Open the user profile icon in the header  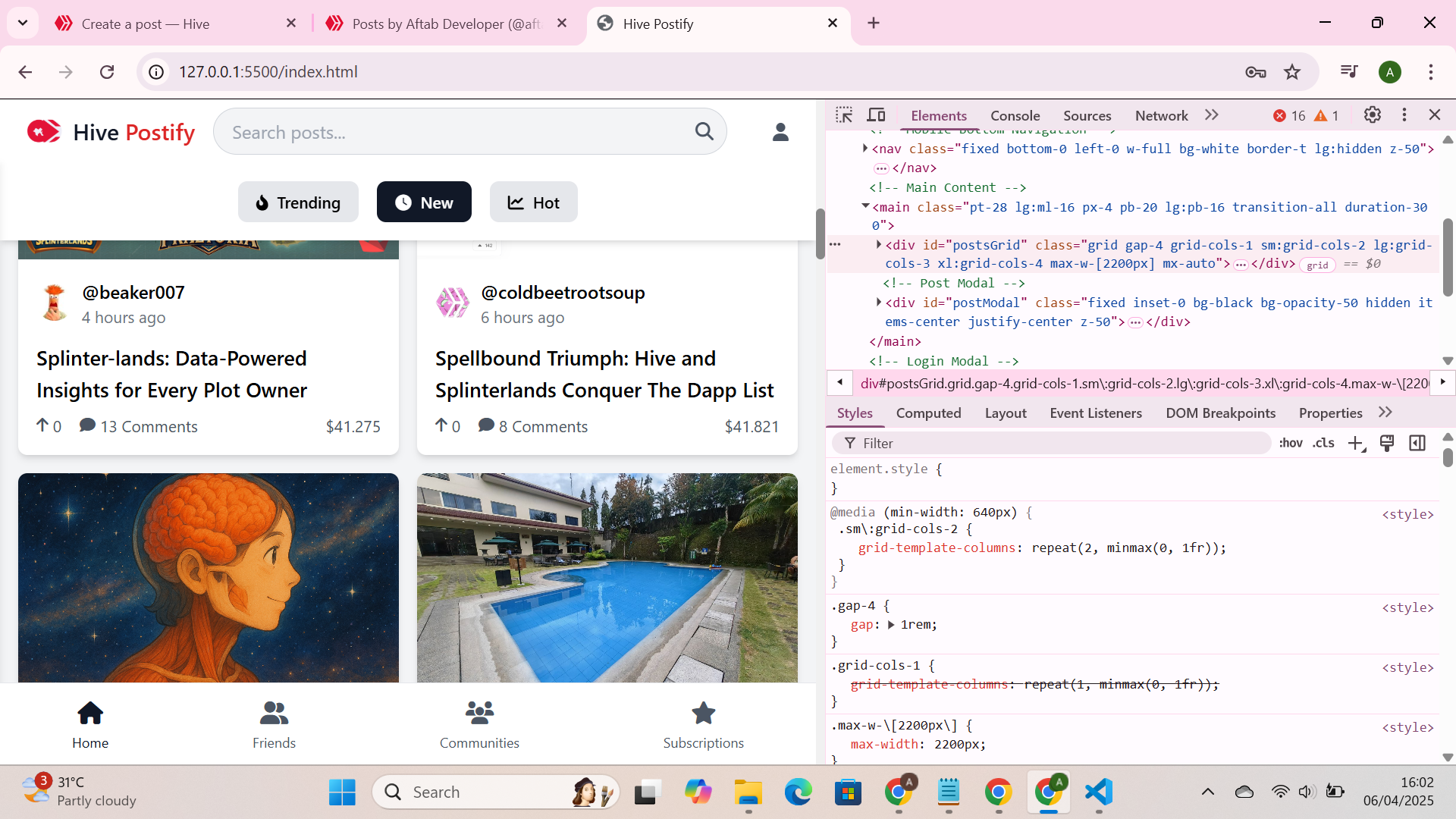click(x=780, y=132)
